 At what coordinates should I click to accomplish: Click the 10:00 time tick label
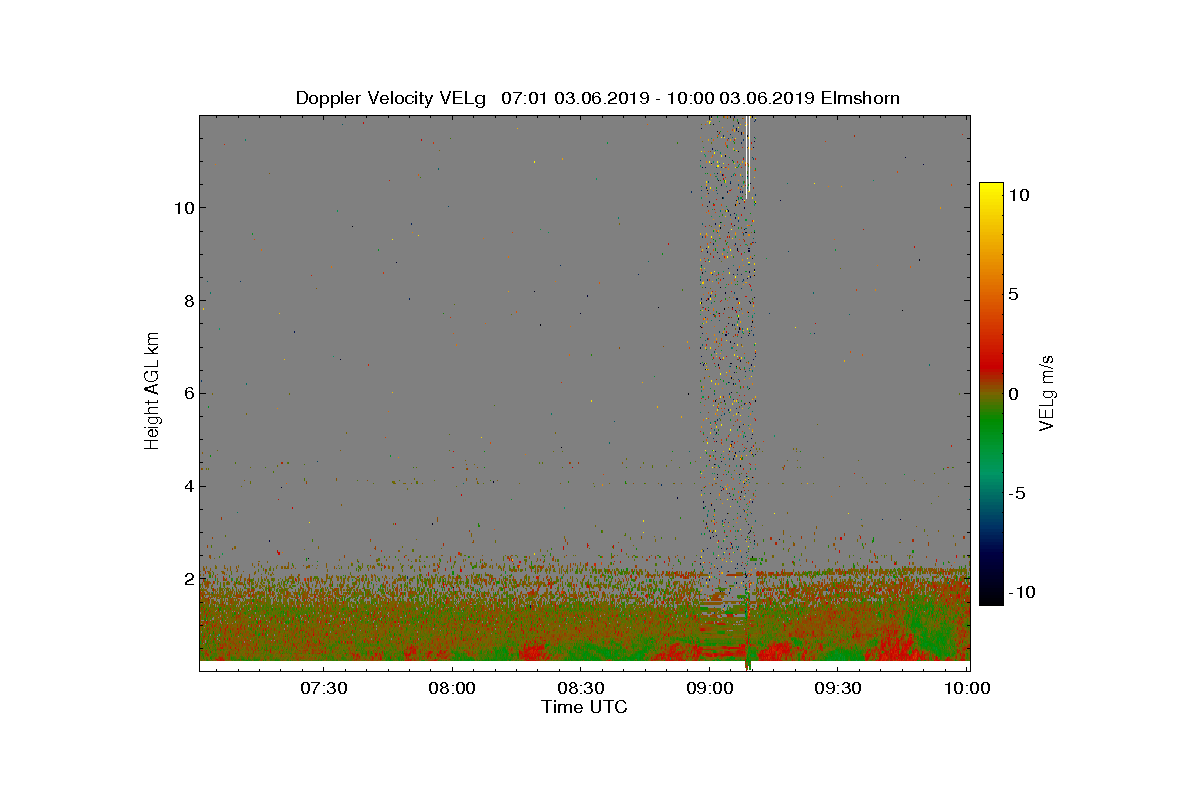[x=967, y=687]
